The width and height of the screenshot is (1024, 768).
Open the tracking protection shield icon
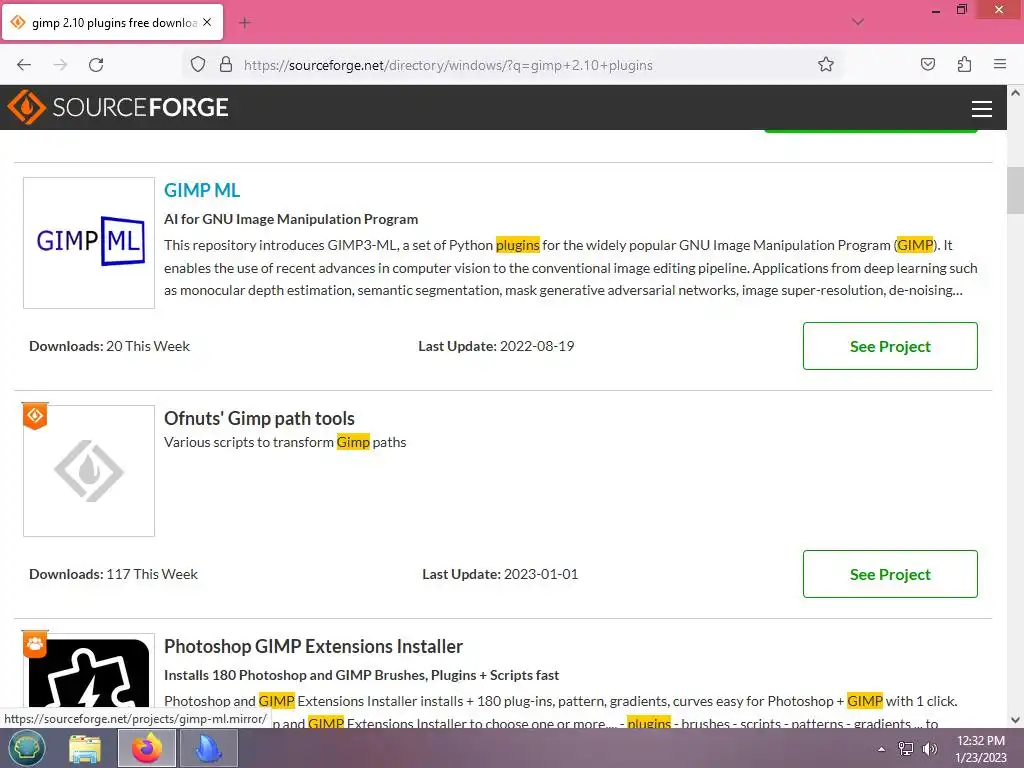(198, 65)
